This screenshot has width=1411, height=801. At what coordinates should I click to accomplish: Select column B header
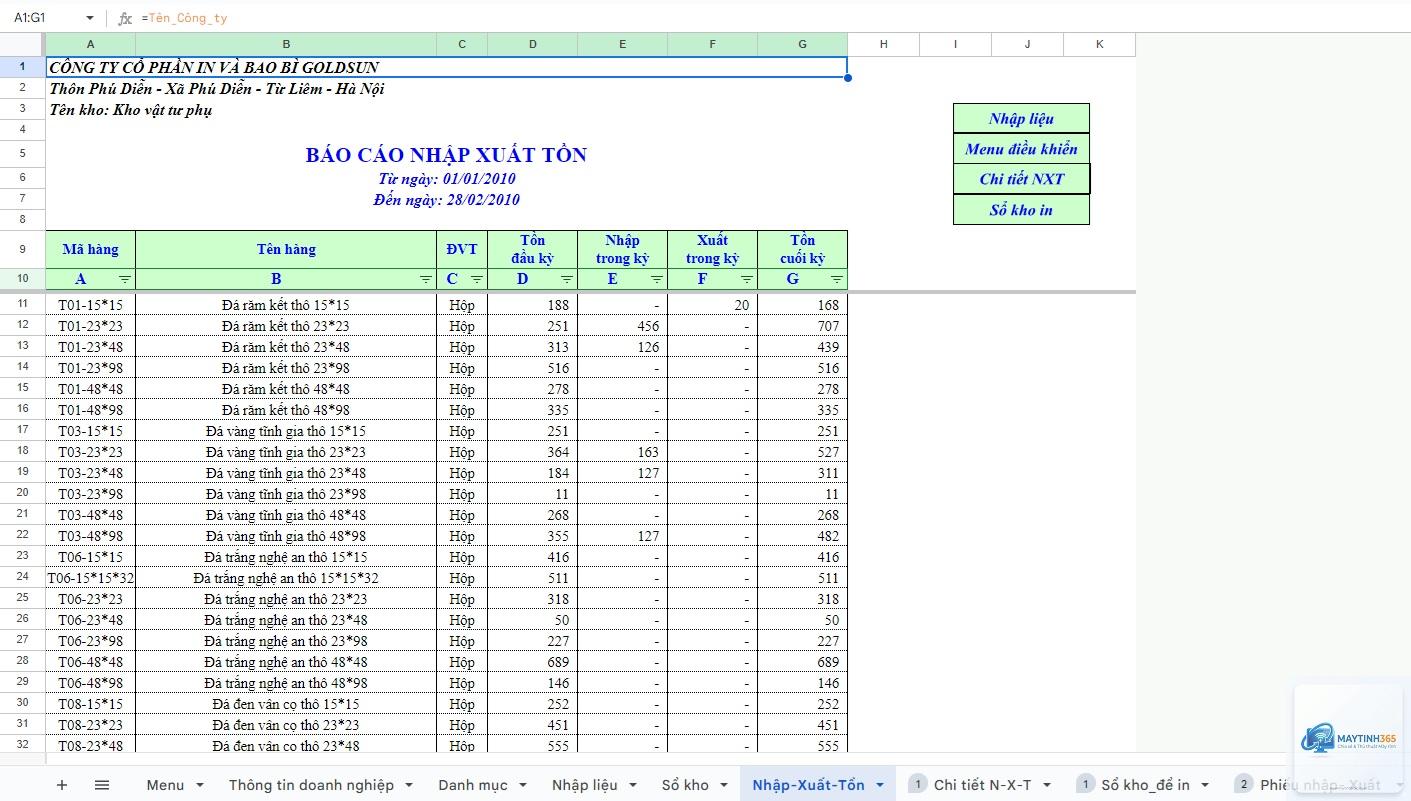tap(286, 44)
